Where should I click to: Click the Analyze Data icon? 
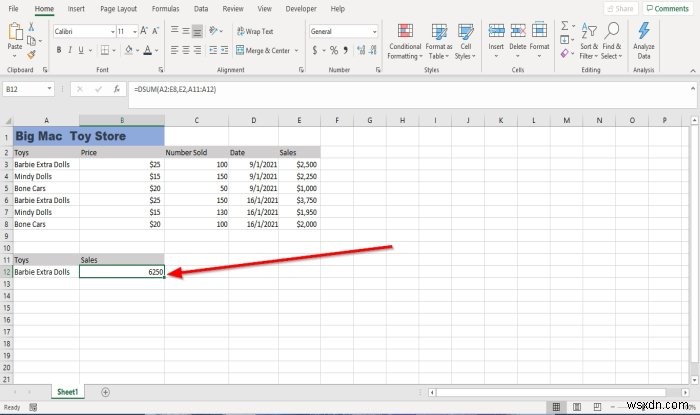click(644, 41)
